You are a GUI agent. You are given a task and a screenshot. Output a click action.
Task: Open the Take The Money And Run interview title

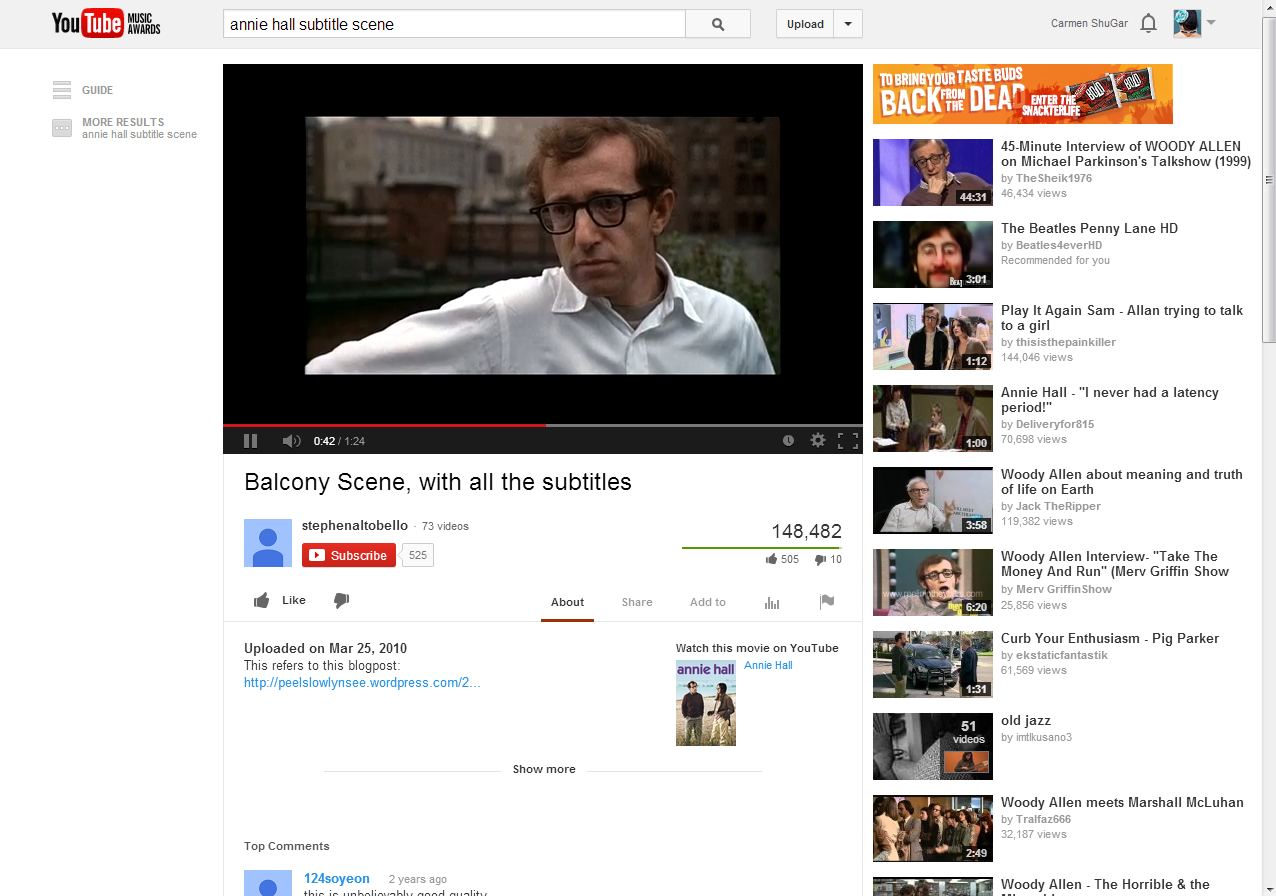1115,564
